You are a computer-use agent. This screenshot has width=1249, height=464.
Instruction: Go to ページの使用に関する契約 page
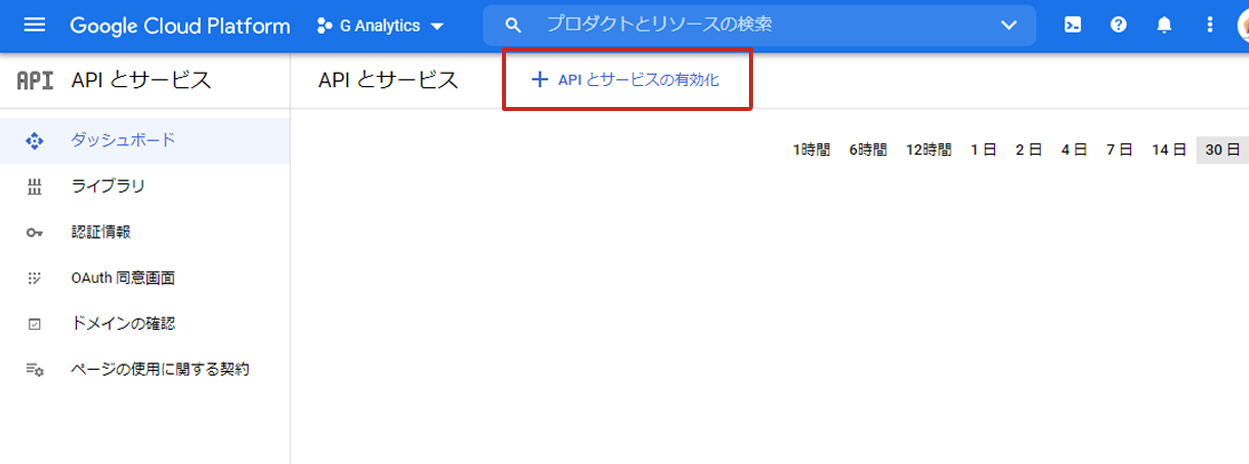160,370
